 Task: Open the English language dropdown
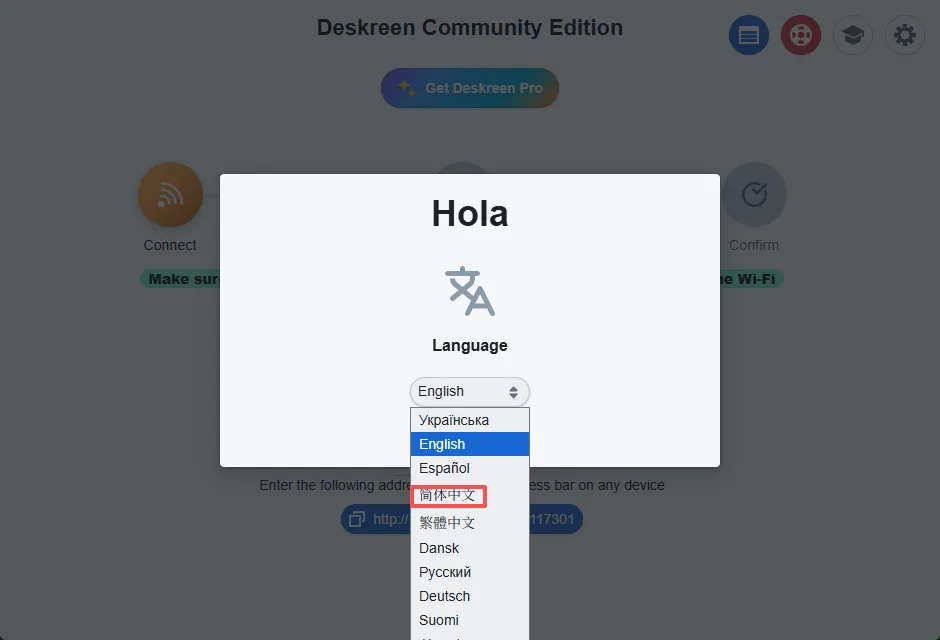469,392
